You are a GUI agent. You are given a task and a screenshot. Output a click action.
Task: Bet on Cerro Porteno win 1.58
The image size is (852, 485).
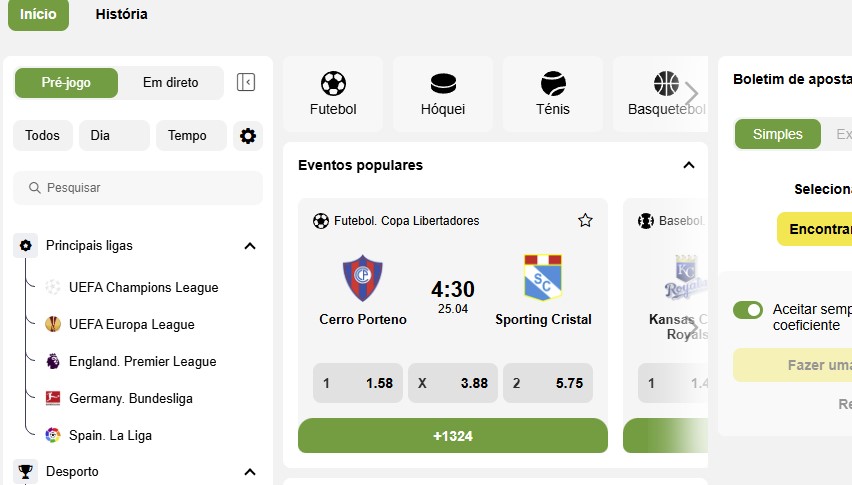pos(358,383)
